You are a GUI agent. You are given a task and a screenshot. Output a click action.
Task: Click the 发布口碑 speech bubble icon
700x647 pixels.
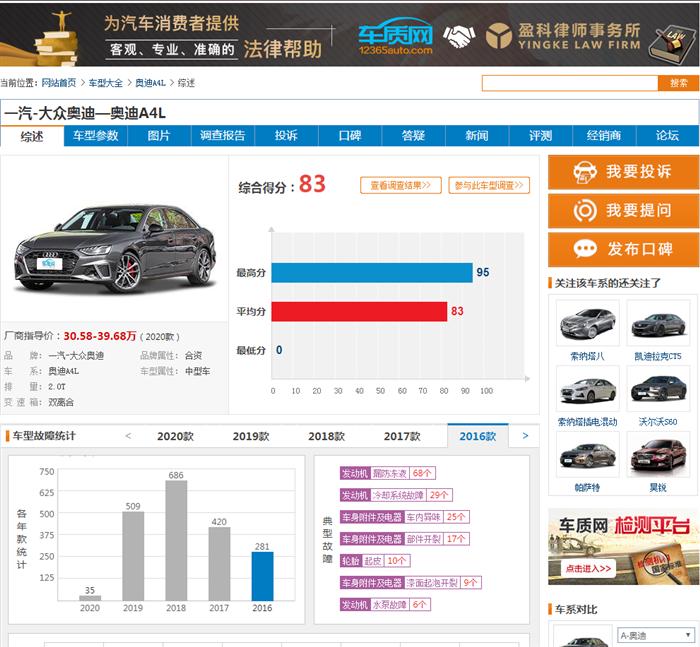click(x=585, y=249)
